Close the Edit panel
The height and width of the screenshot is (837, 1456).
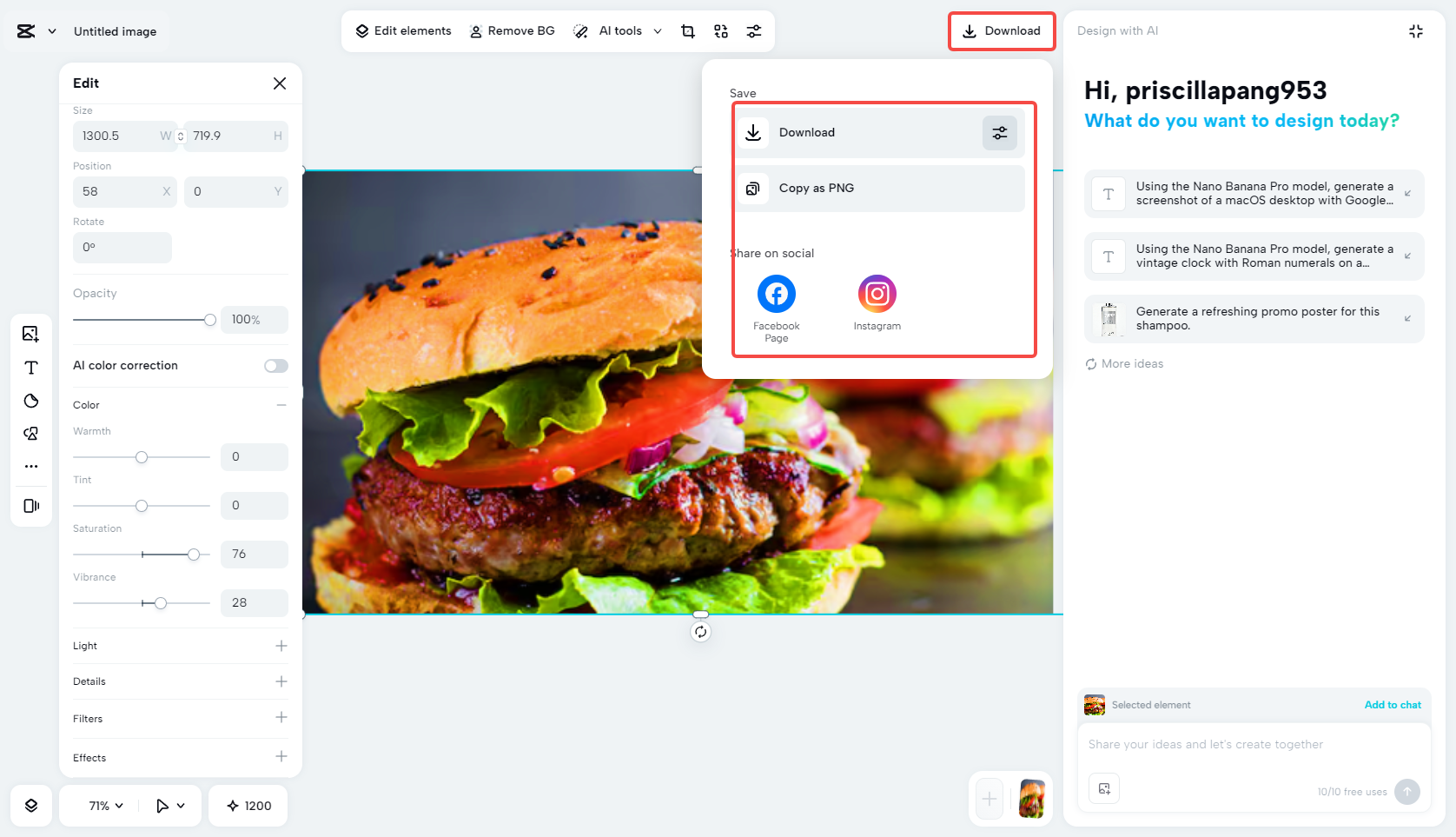coord(280,83)
